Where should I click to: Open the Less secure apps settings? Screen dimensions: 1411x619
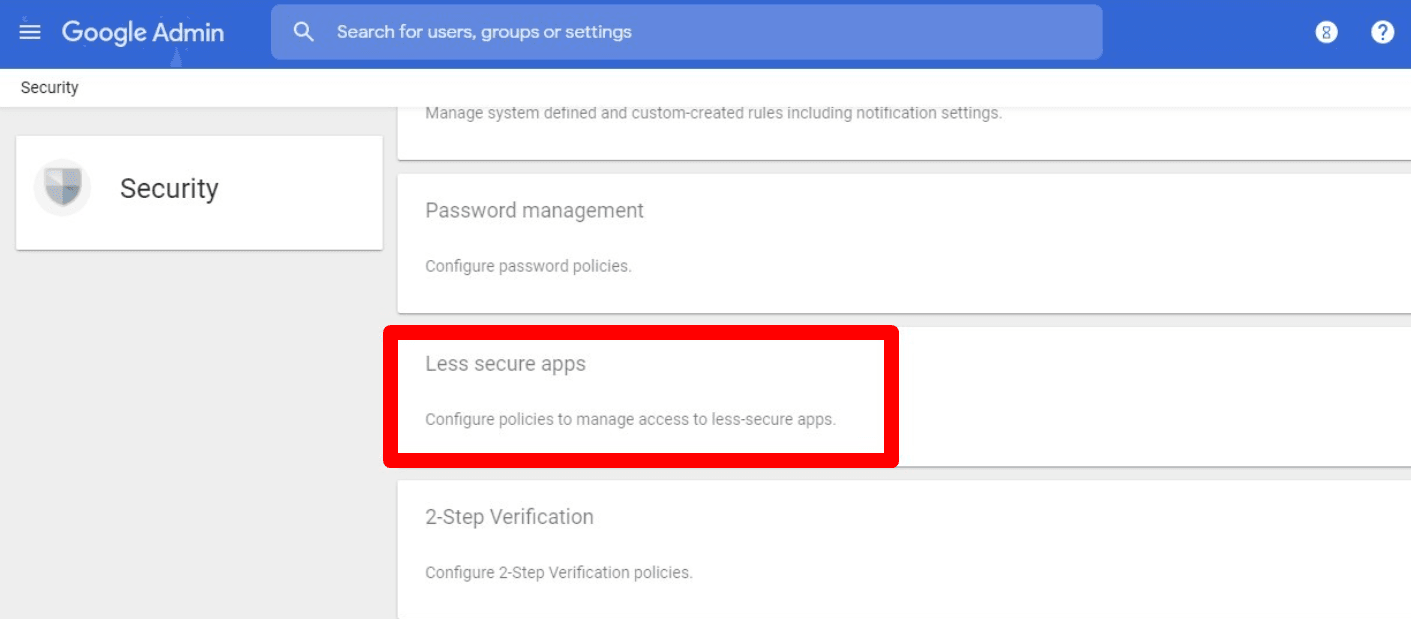pyautogui.click(x=505, y=363)
